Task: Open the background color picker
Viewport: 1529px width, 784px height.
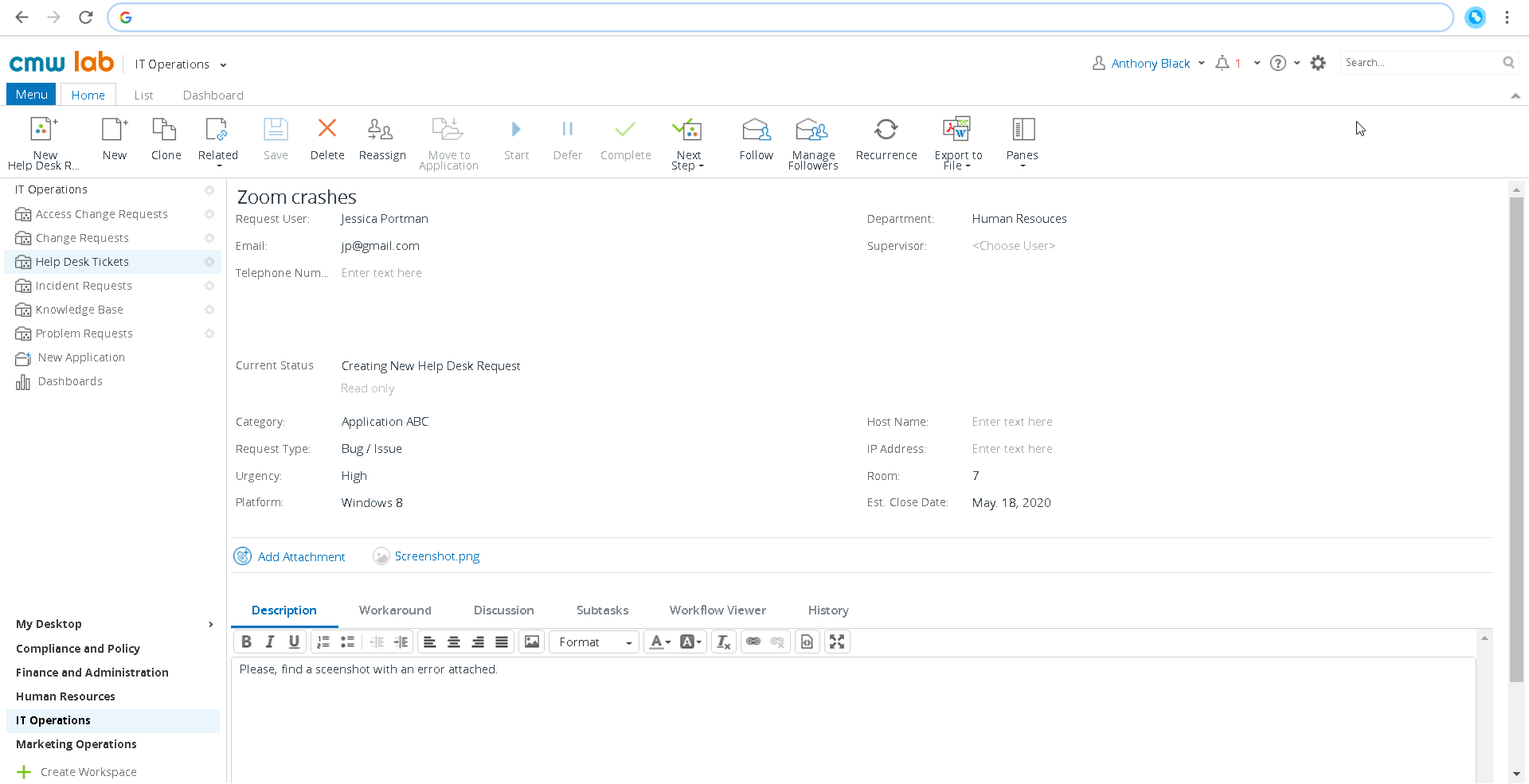Action: tap(690, 642)
